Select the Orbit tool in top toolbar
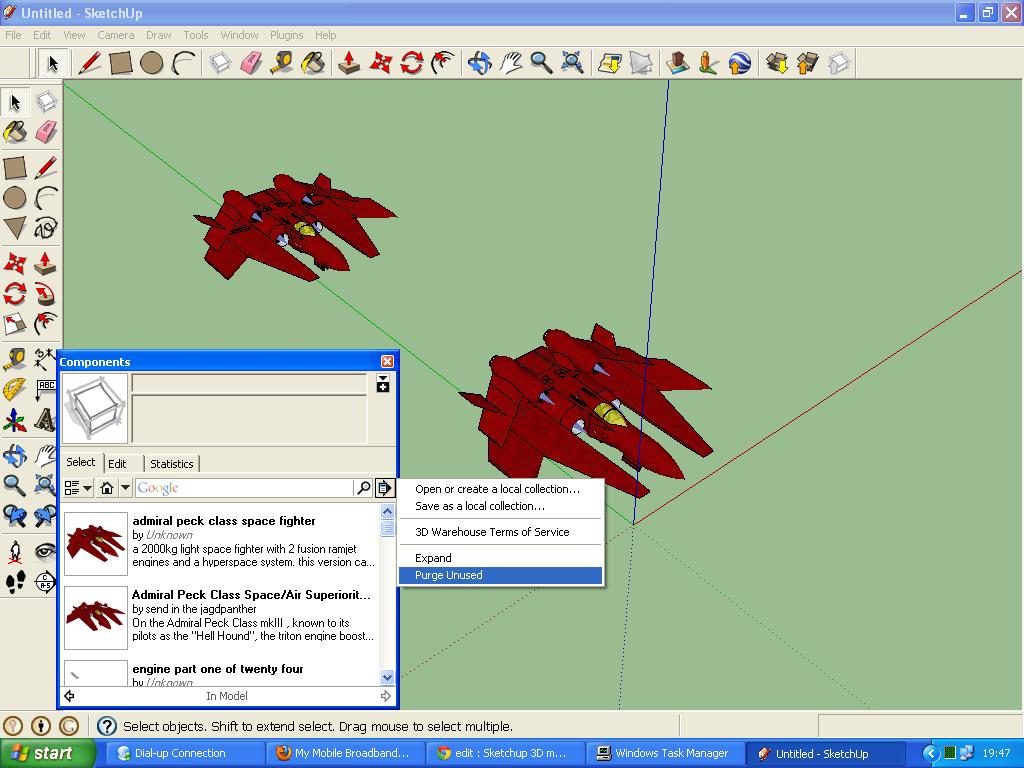 [x=479, y=63]
